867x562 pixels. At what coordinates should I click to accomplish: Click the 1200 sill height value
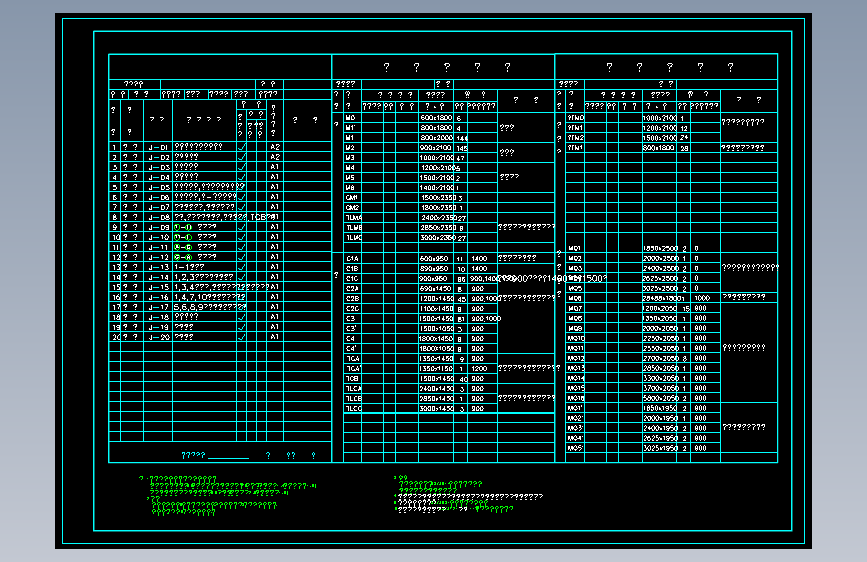point(479,368)
